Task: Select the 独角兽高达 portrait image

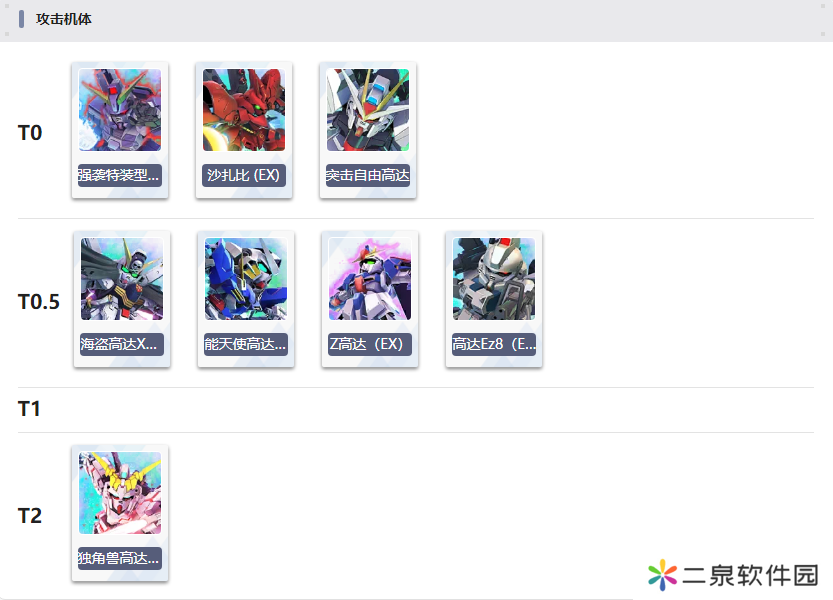Action: pos(120,493)
